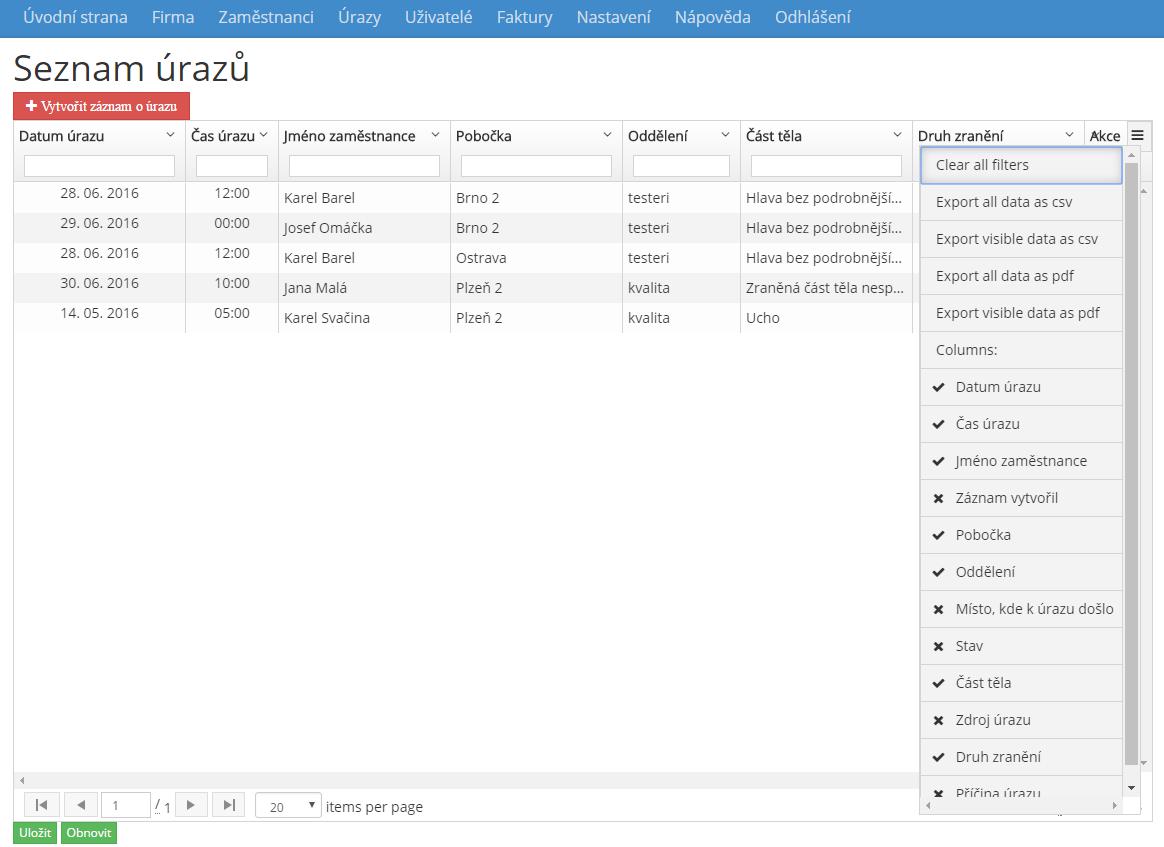Open Druh zranění column menu chevron

[x=1069, y=135]
